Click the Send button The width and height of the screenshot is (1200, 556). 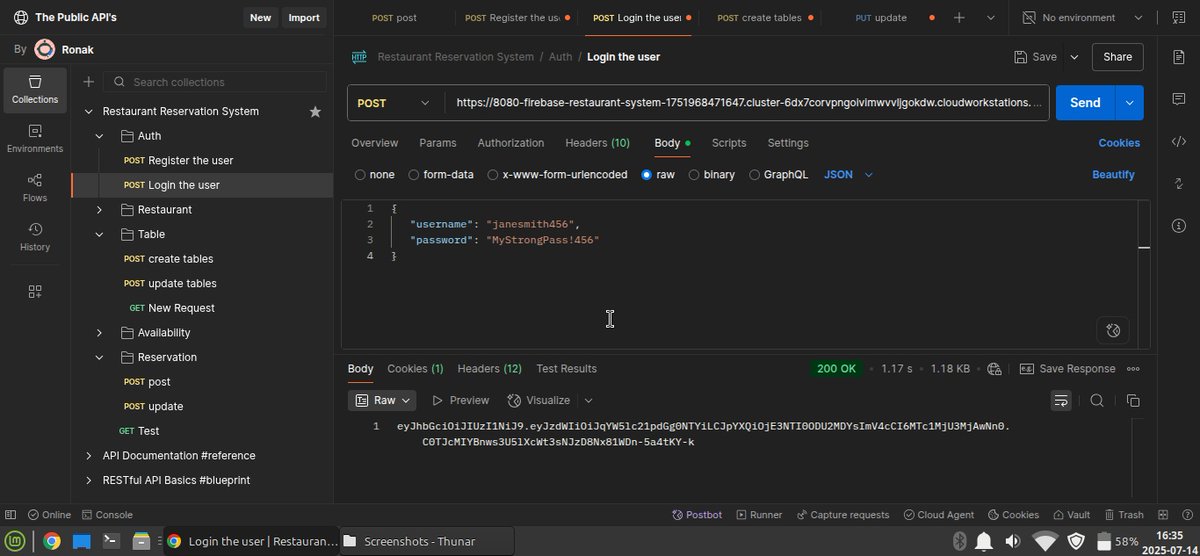coord(1085,103)
